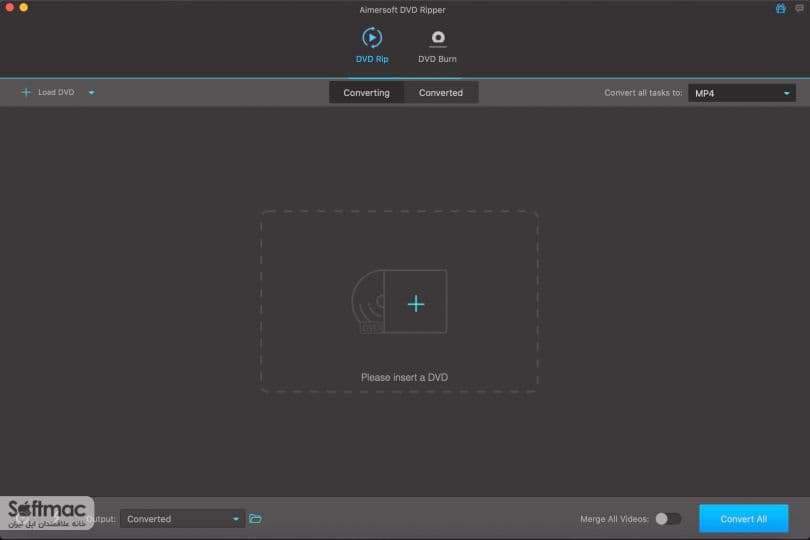Switch to the DVD Burn tab
This screenshot has width=810, height=540.
pos(438,47)
